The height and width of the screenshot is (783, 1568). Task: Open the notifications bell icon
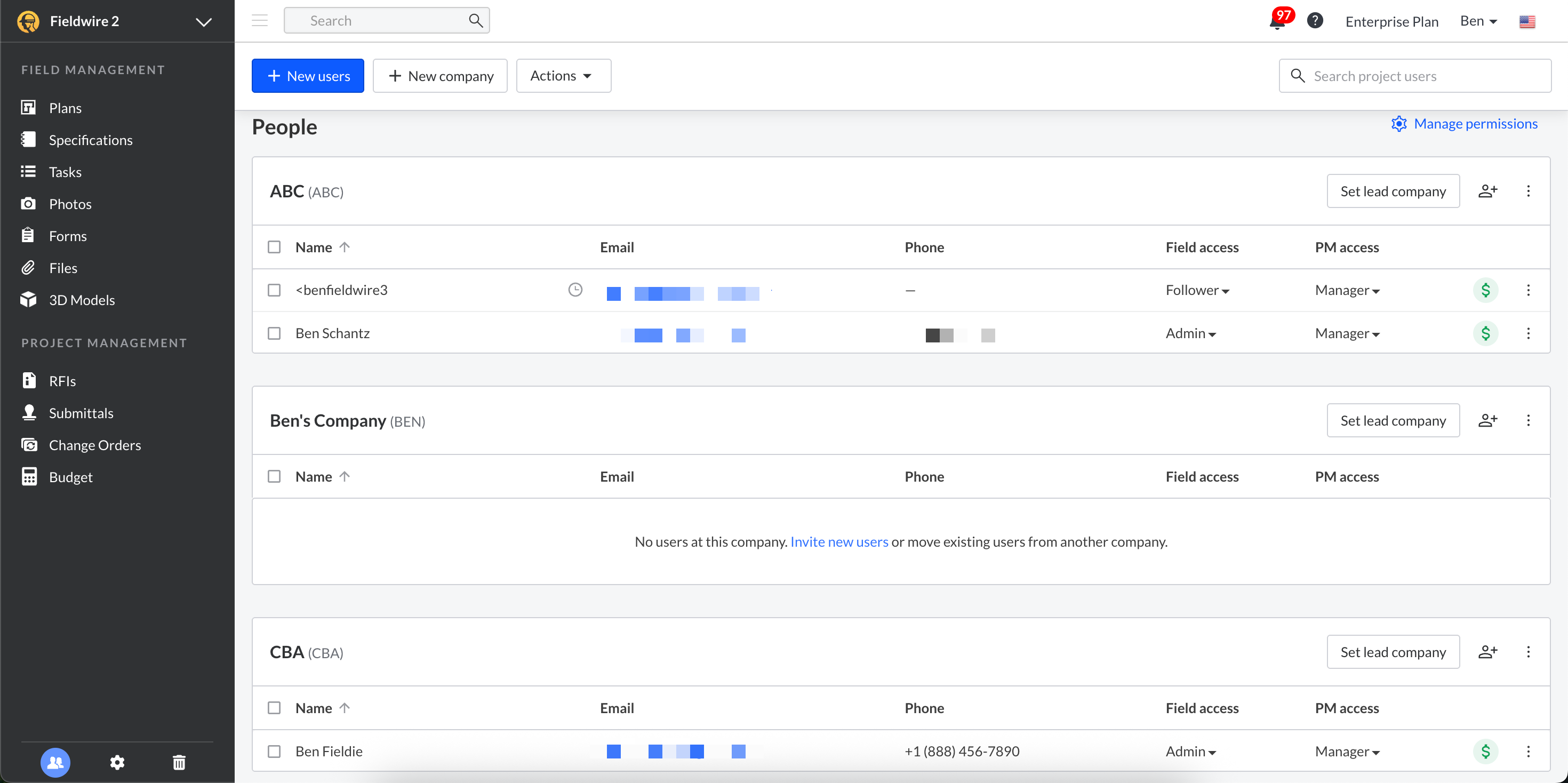coord(1277,22)
